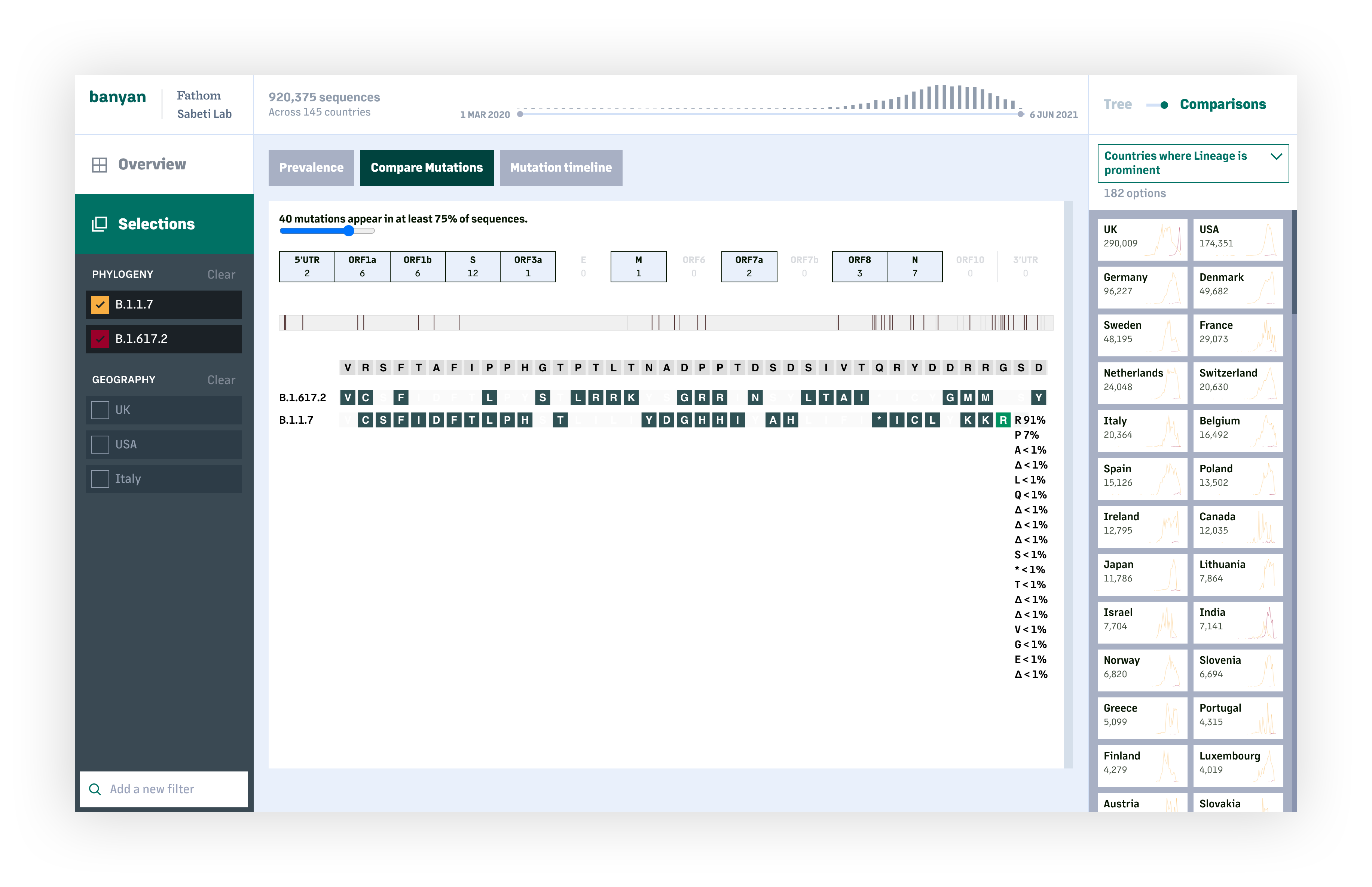
Task: Open the Switzerland country card
Action: pos(1238,383)
